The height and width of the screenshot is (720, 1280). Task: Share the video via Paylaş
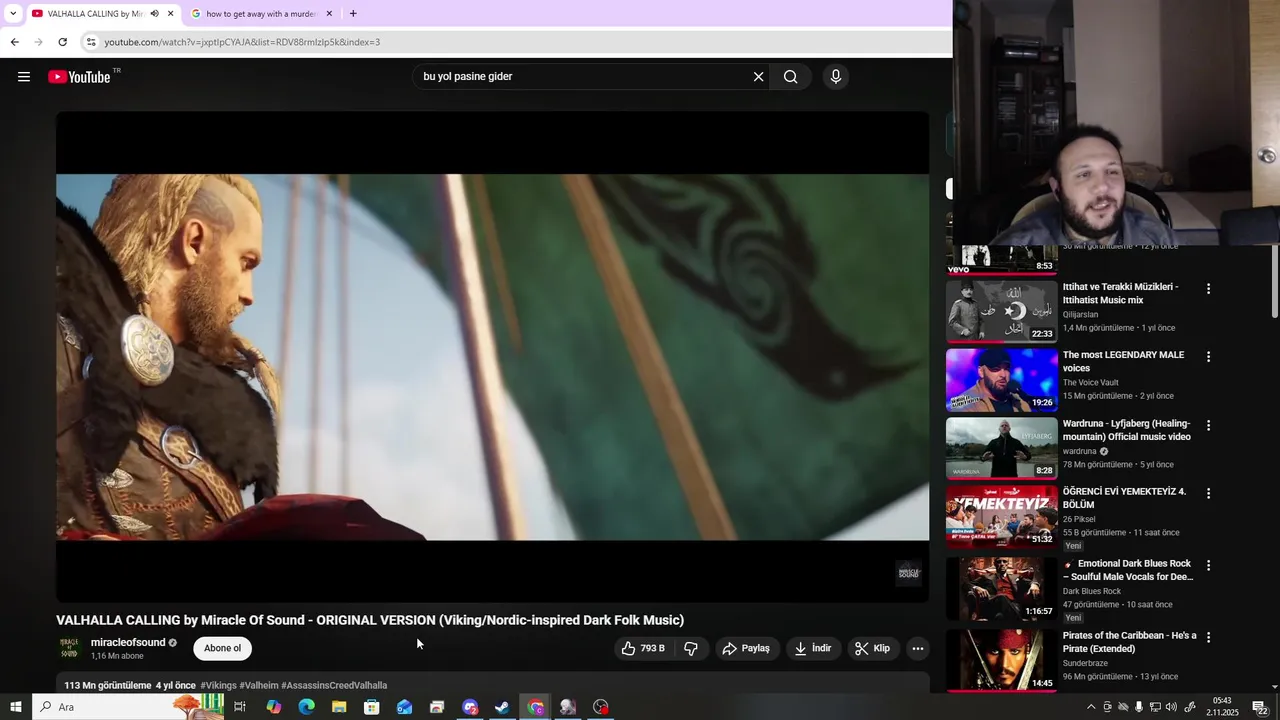pyautogui.click(x=746, y=648)
